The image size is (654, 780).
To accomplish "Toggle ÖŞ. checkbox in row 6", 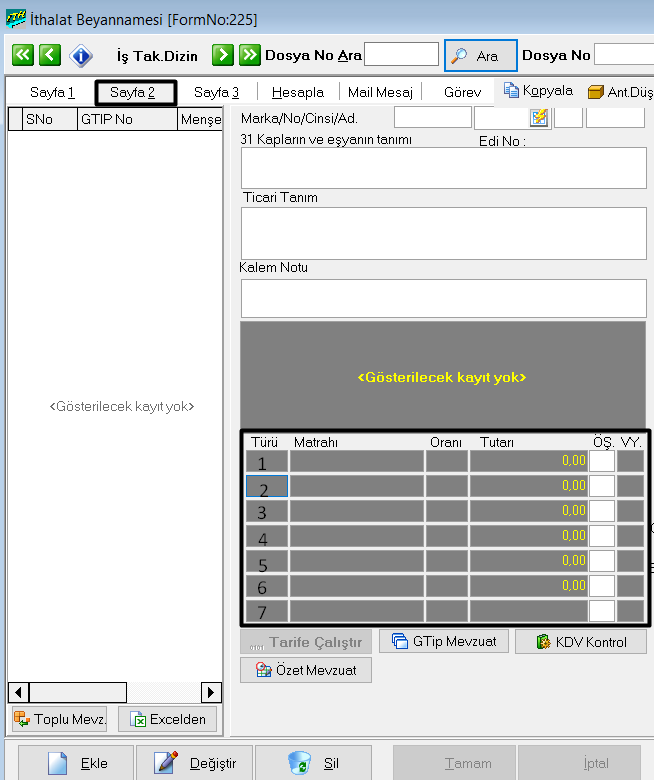I will coord(602,585).
